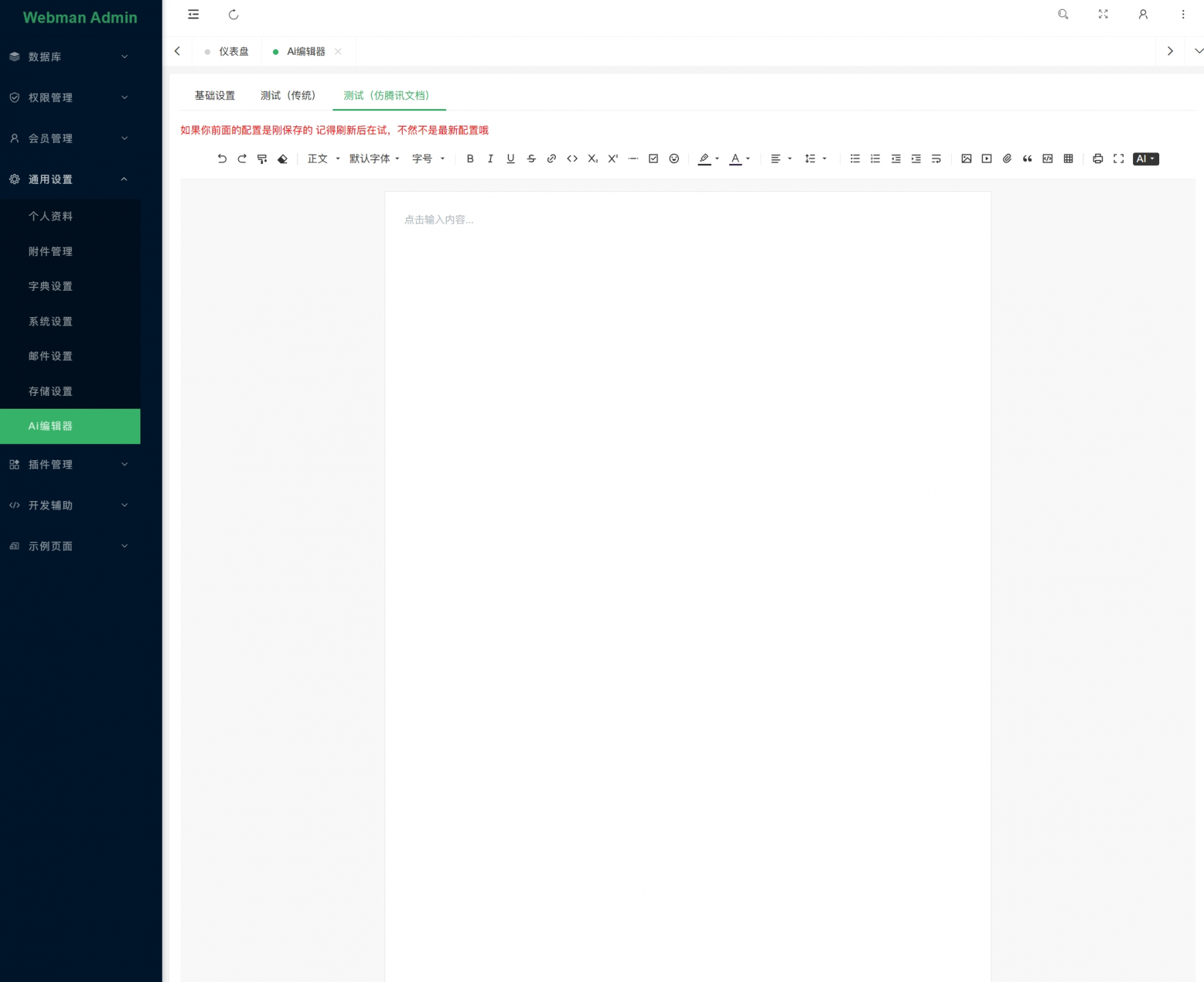
Task: Close the Ai编辑器 page tab
Action: pyautogui.click(x=338, y=52)
